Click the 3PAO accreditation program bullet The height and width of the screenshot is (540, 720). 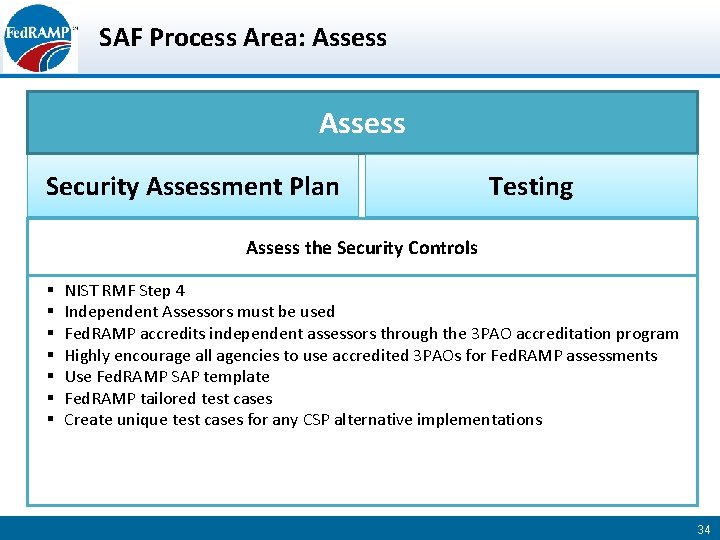pos(371,333)
